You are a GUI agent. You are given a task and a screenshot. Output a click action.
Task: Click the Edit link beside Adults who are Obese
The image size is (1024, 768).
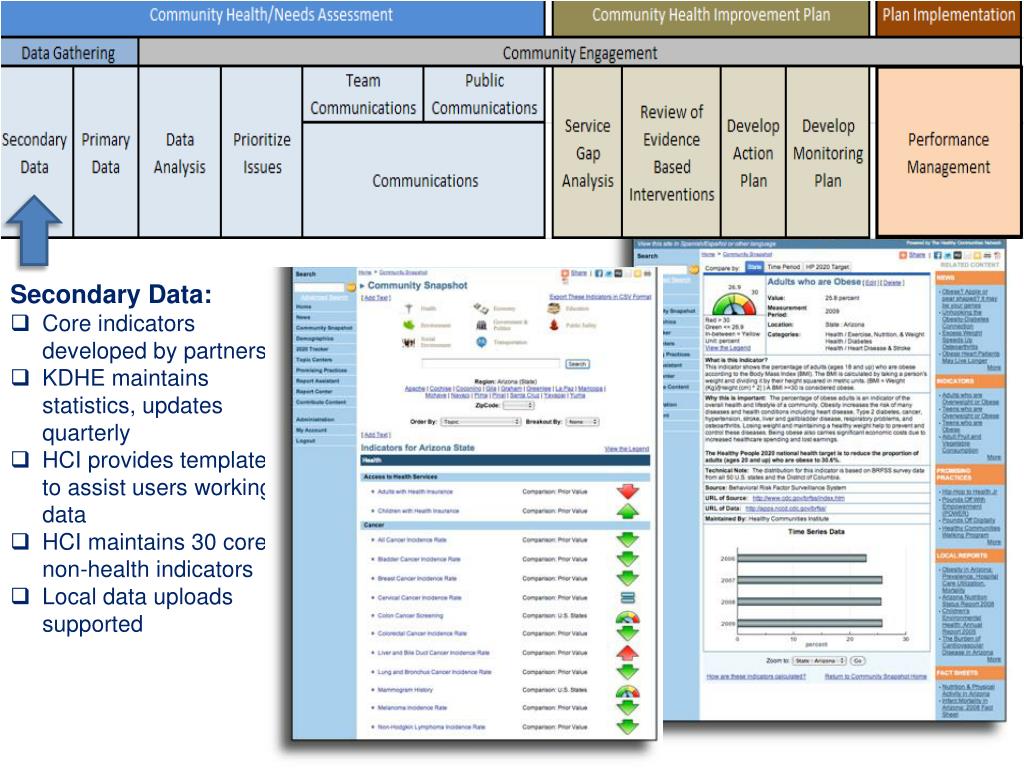871,283
